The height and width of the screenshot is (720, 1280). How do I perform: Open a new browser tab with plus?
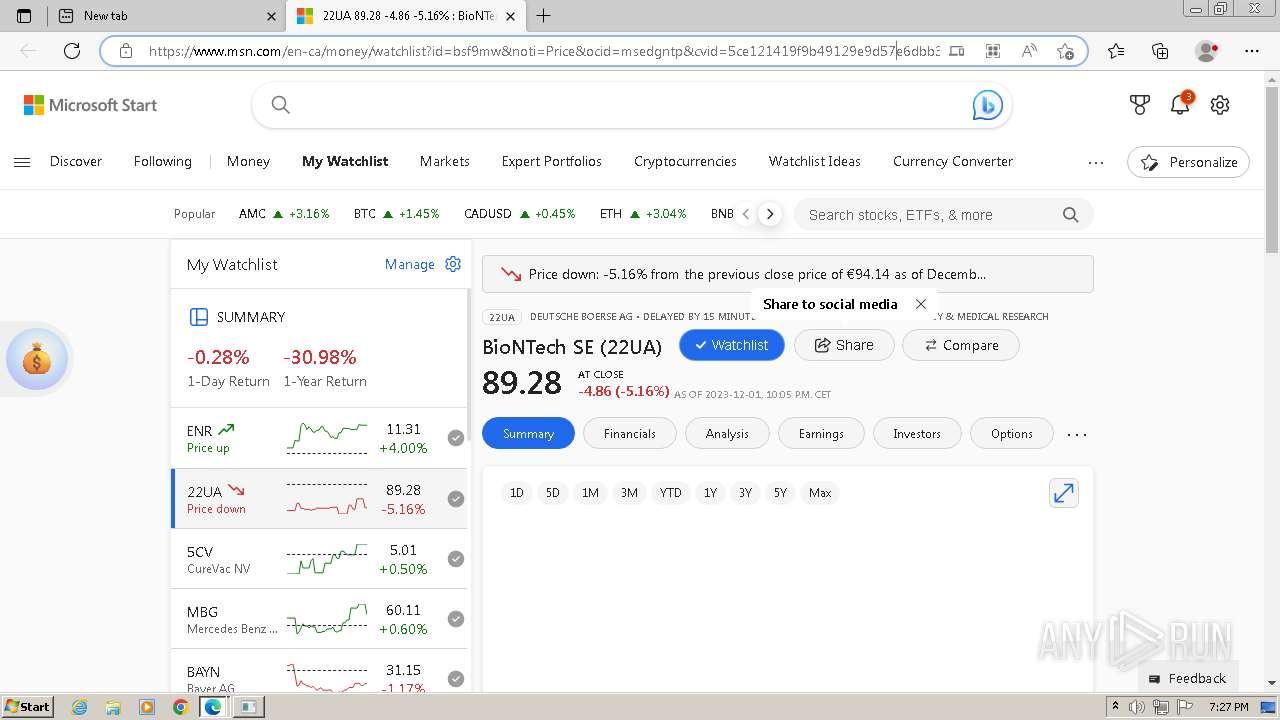tap(543, 16)
